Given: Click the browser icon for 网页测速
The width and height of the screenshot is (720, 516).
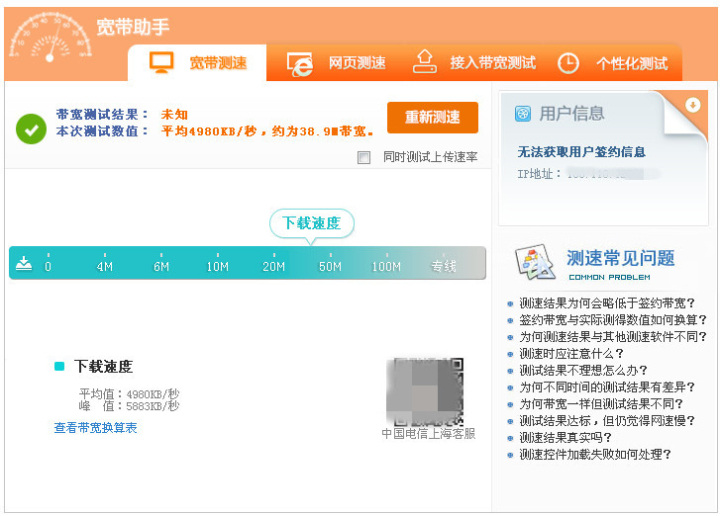Looking at the screenshot, I should [x=300, y=63].
